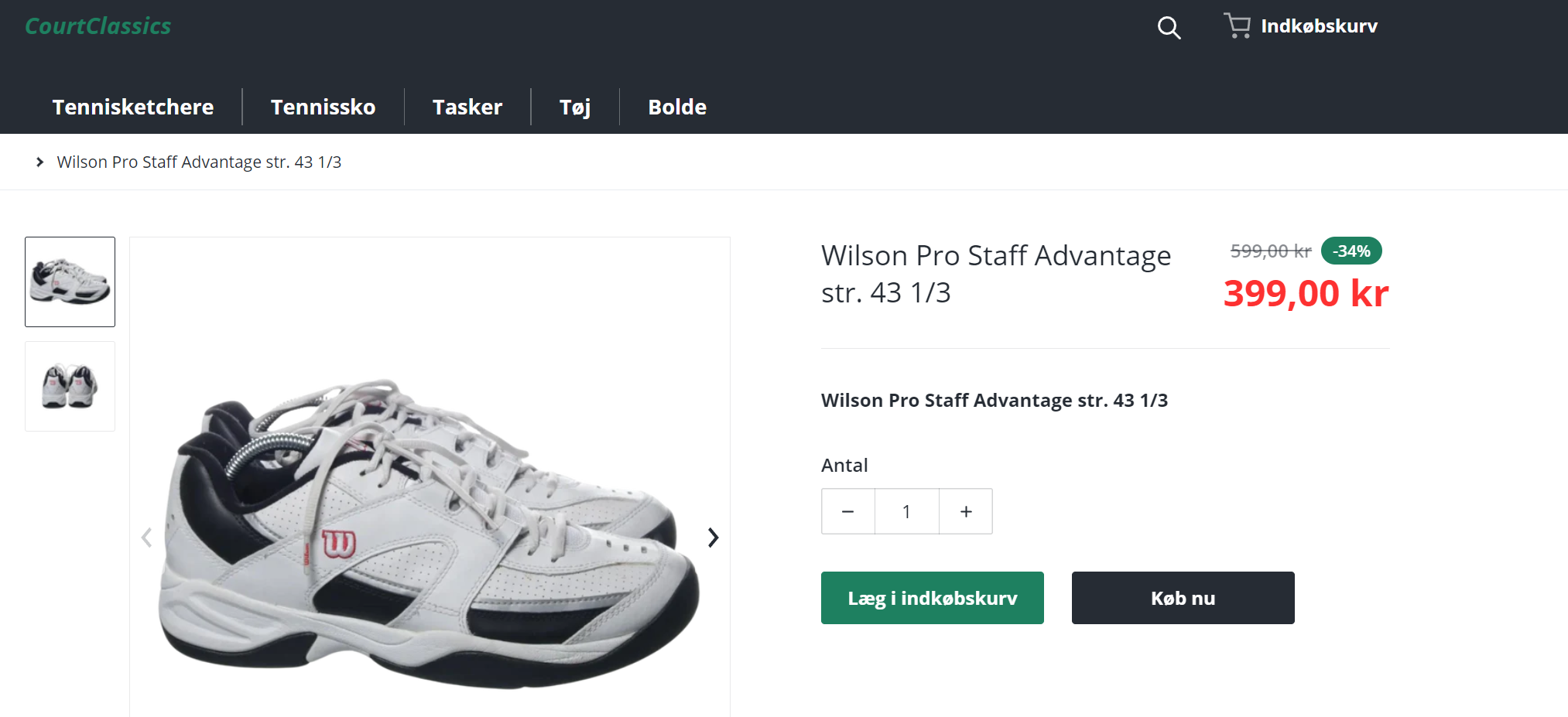Click the quantity number field

pyautogui.click(x=906, y=511)
